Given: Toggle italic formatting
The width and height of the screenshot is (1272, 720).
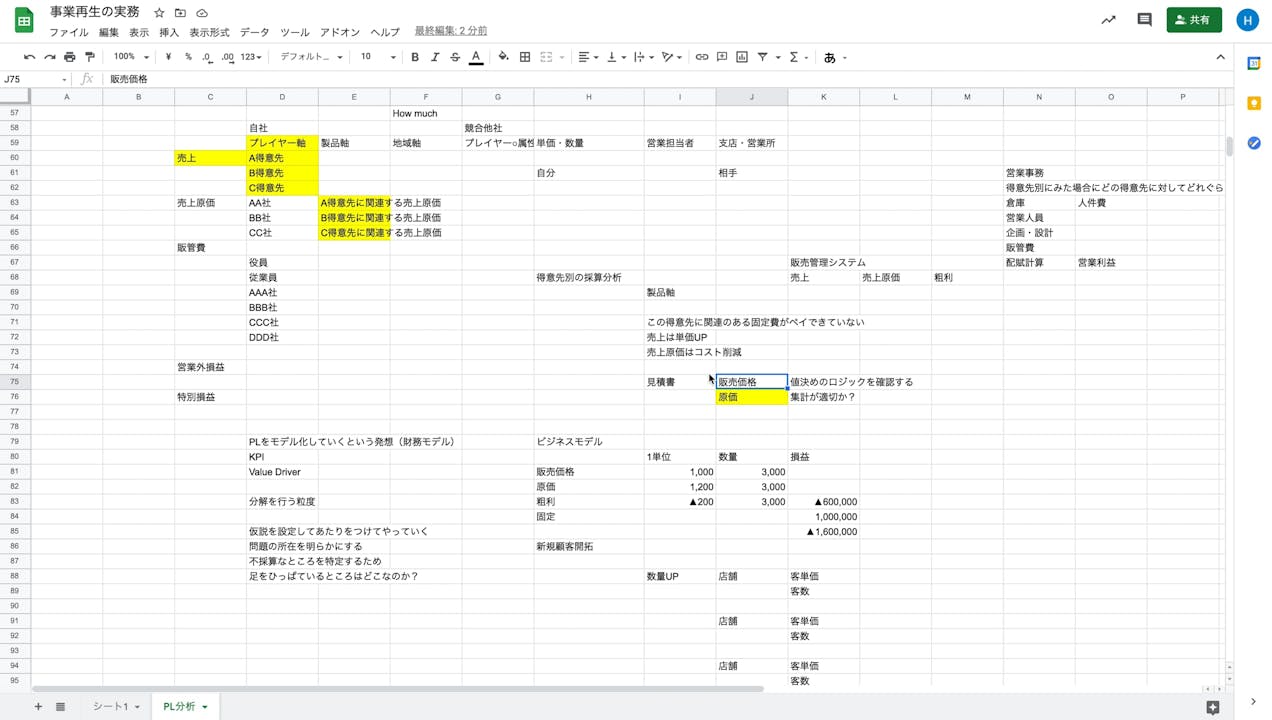Looking at the screenshot, I should pos(434,57).
